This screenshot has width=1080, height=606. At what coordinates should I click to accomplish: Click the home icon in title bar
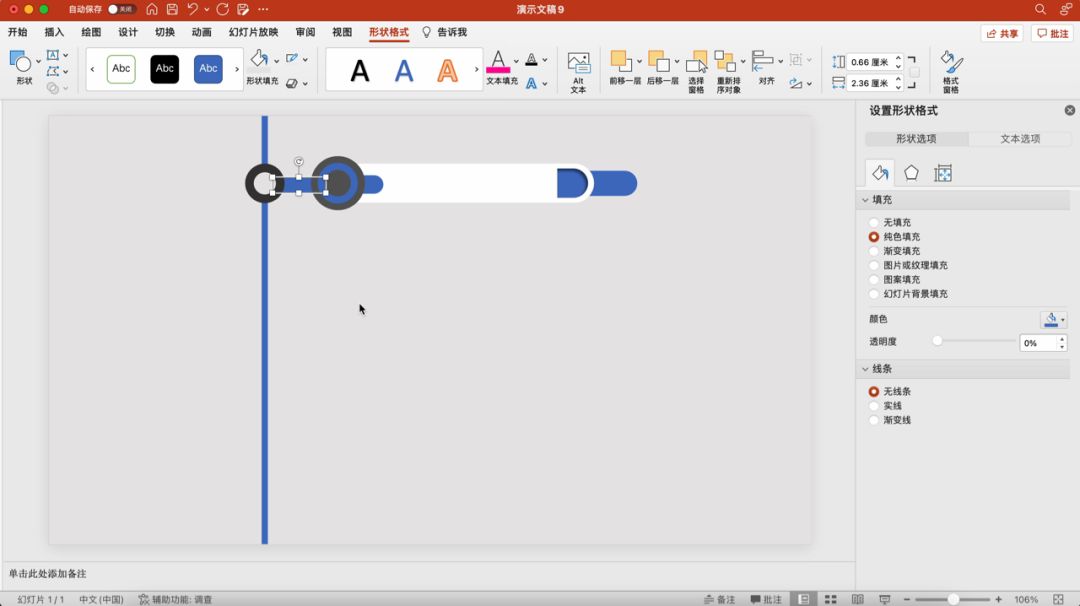point(152,10)
